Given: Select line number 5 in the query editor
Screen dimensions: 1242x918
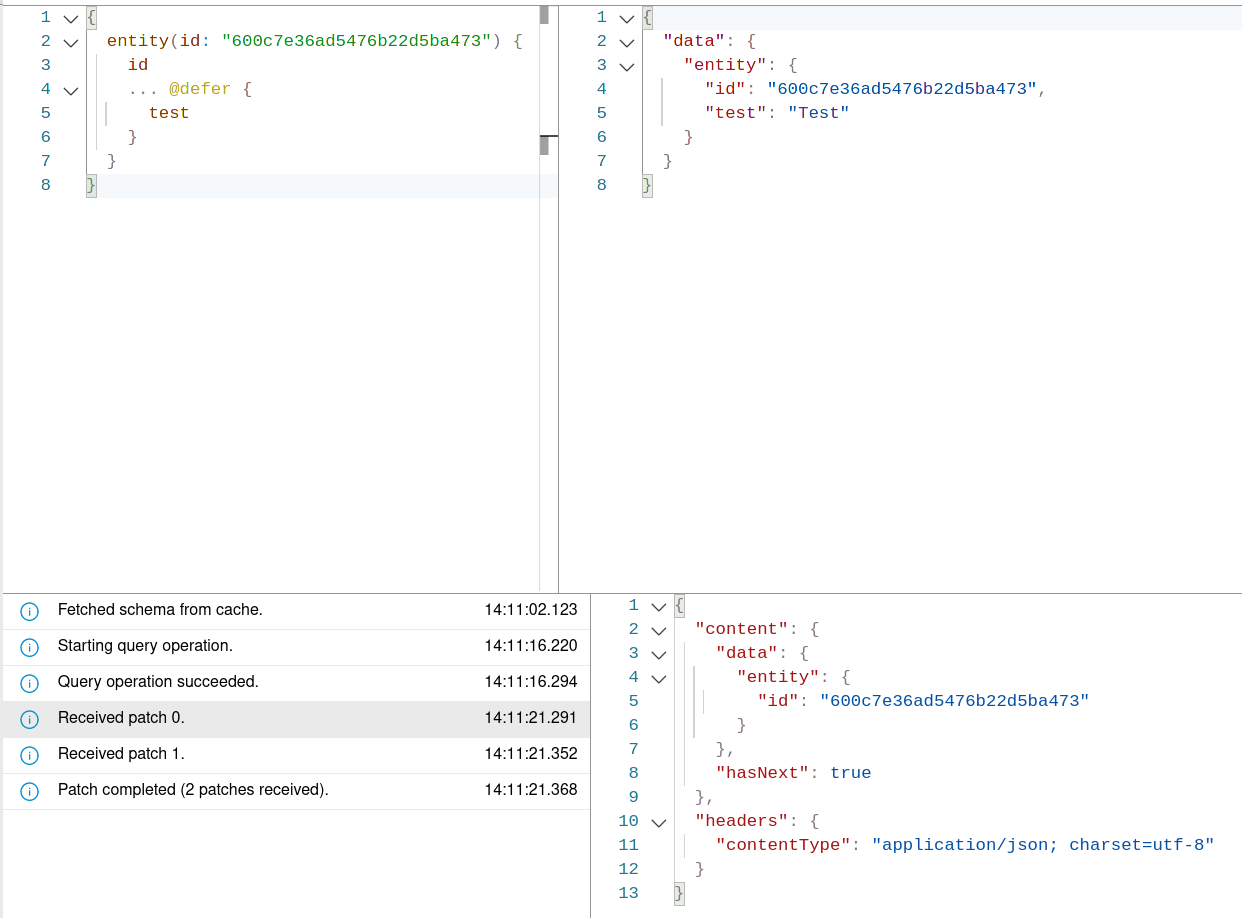Looking at the screenshot, I should tap(45, 113).
